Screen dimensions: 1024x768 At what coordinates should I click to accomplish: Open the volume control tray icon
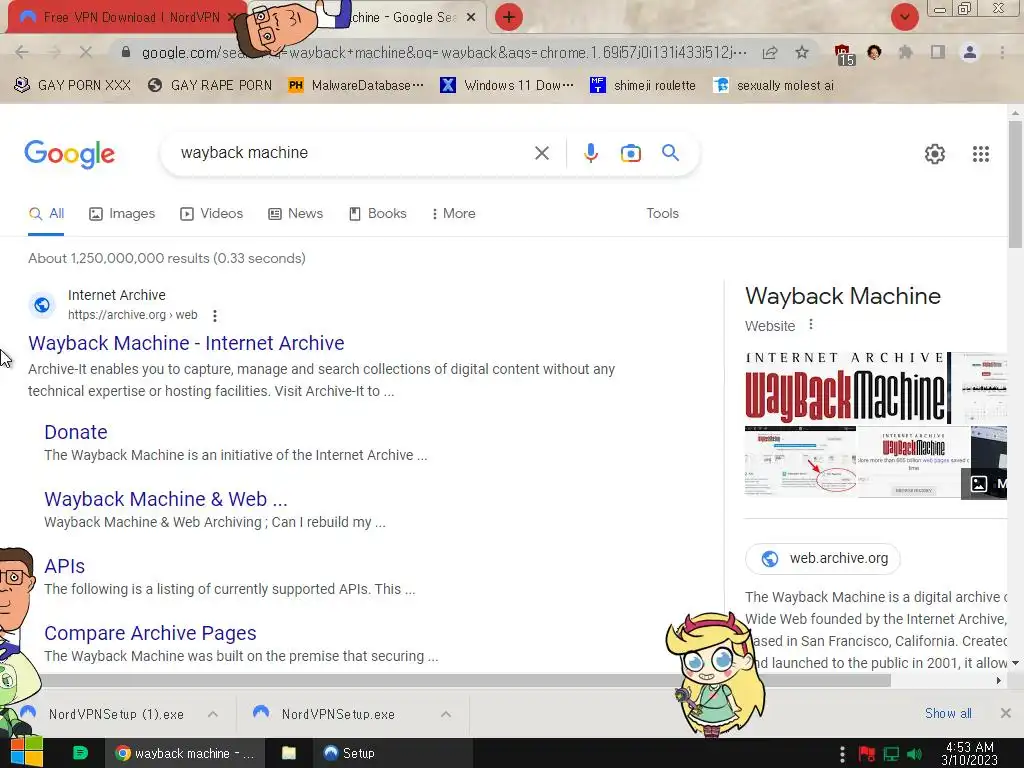915,754
